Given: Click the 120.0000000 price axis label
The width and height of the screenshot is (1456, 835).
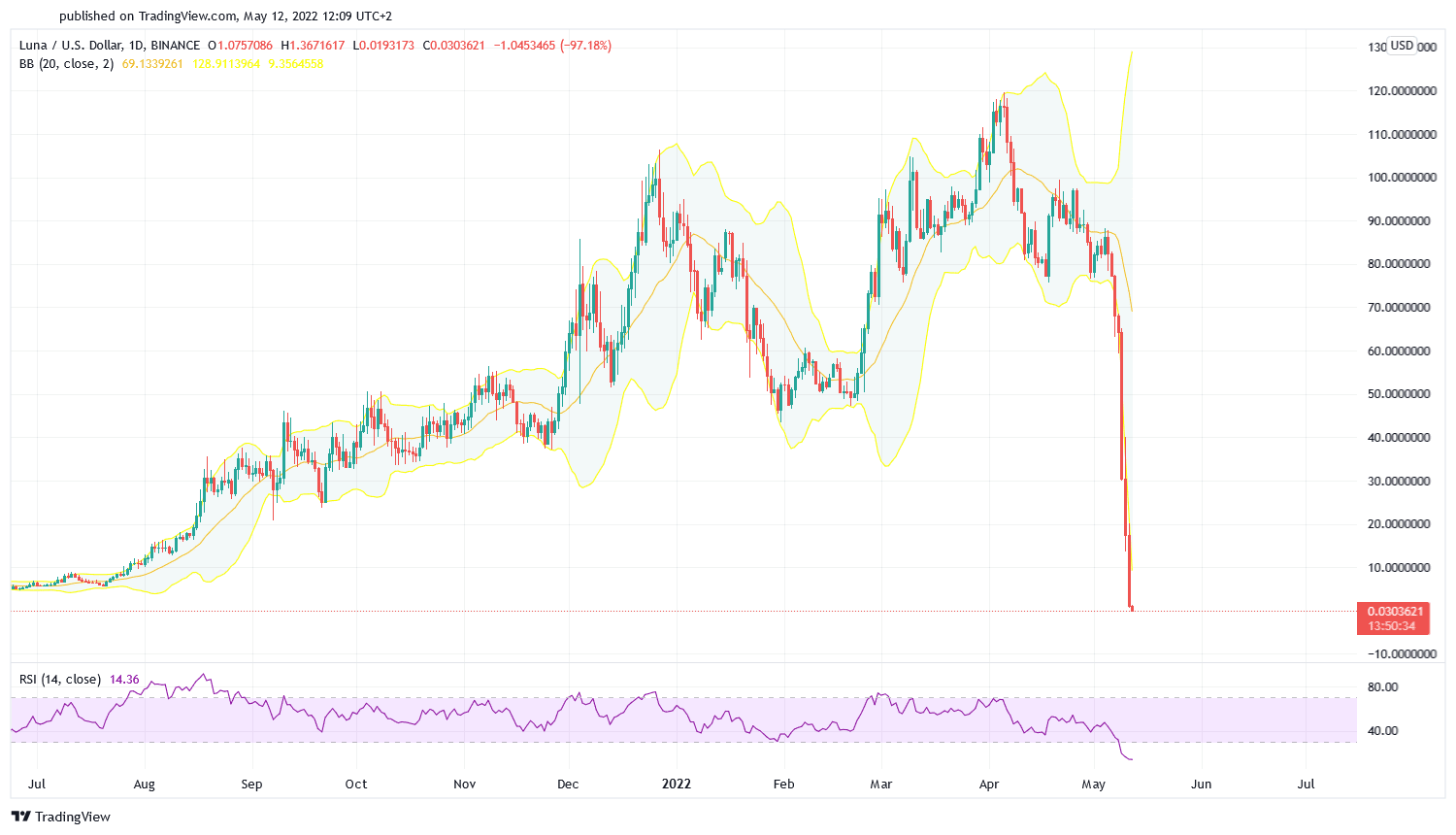Looking at the screenshot, I should point(1402,91).
